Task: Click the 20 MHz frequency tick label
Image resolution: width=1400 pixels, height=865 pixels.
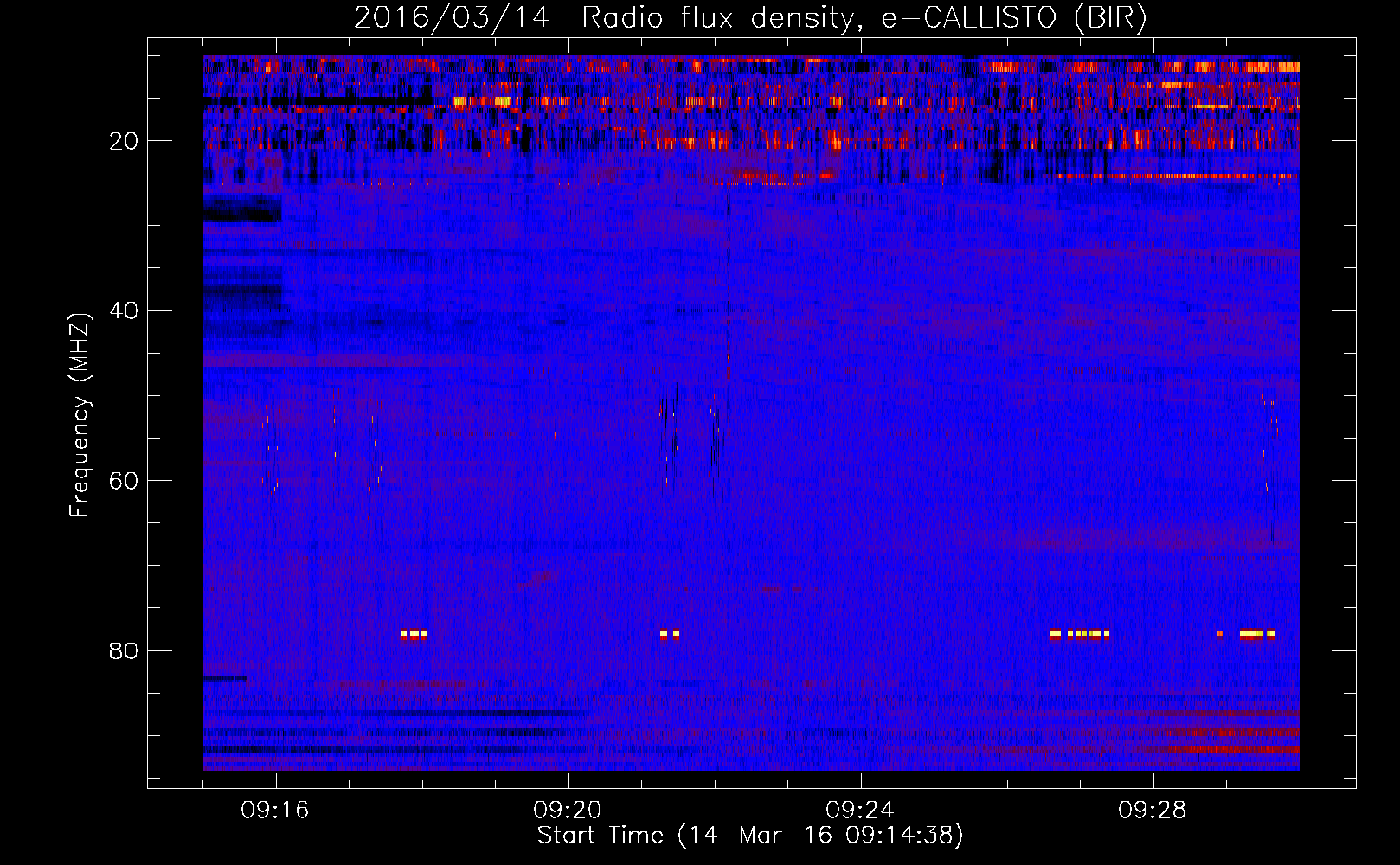Action: pos(125,141)
